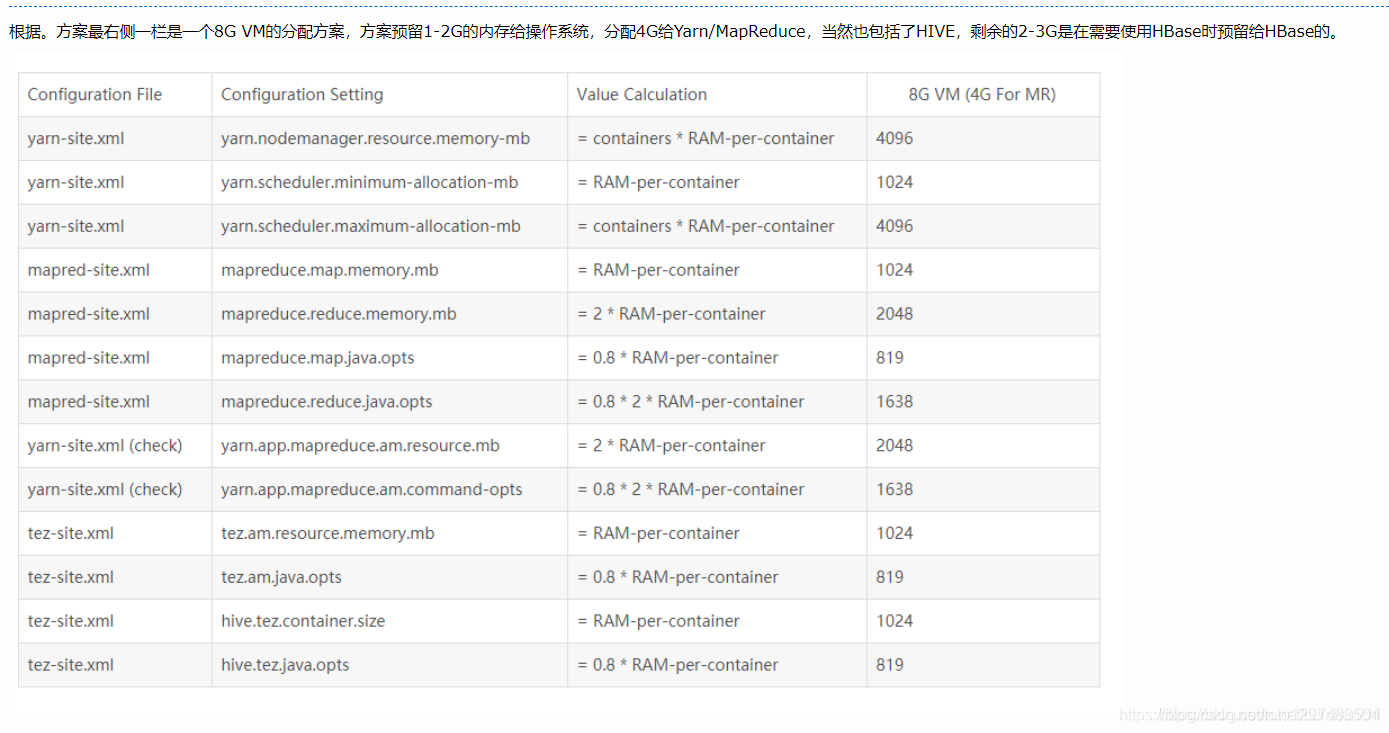
Task: Click tez-site.xml in the tez.am.java.opts row
Action: (x=71, y=577)
